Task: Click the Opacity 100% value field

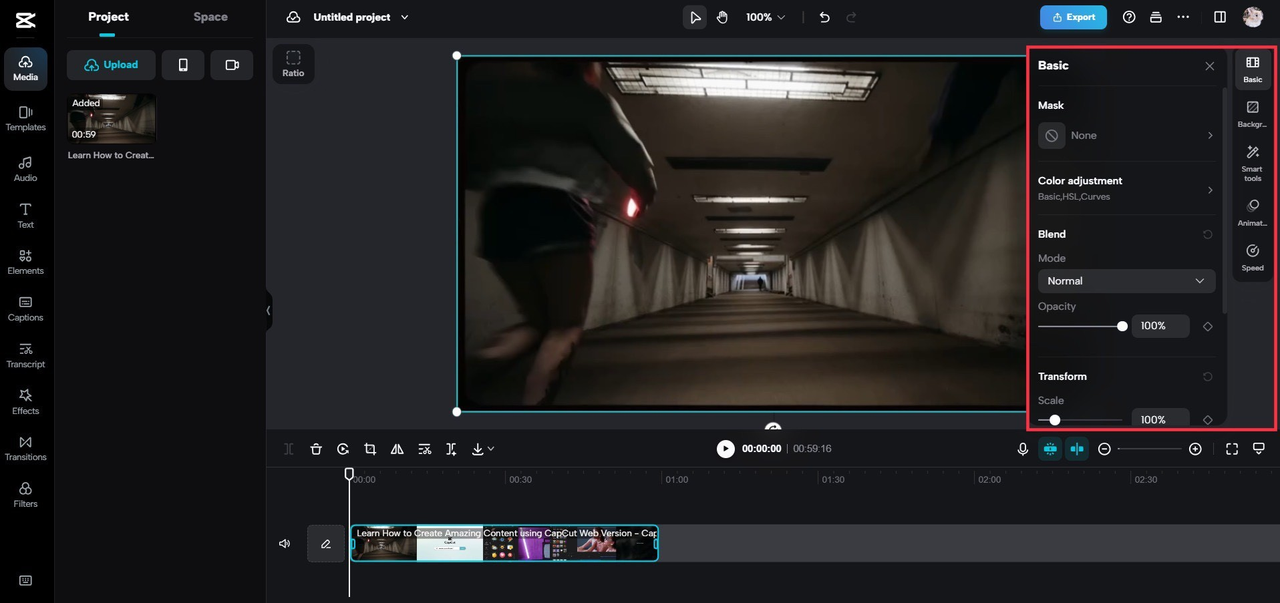Action: pos(1160,326)
